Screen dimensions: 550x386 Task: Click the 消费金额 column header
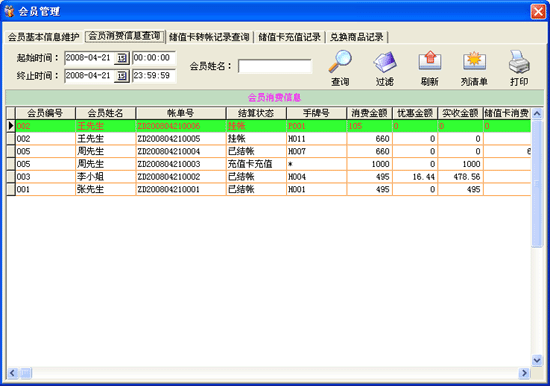point(369,113)
